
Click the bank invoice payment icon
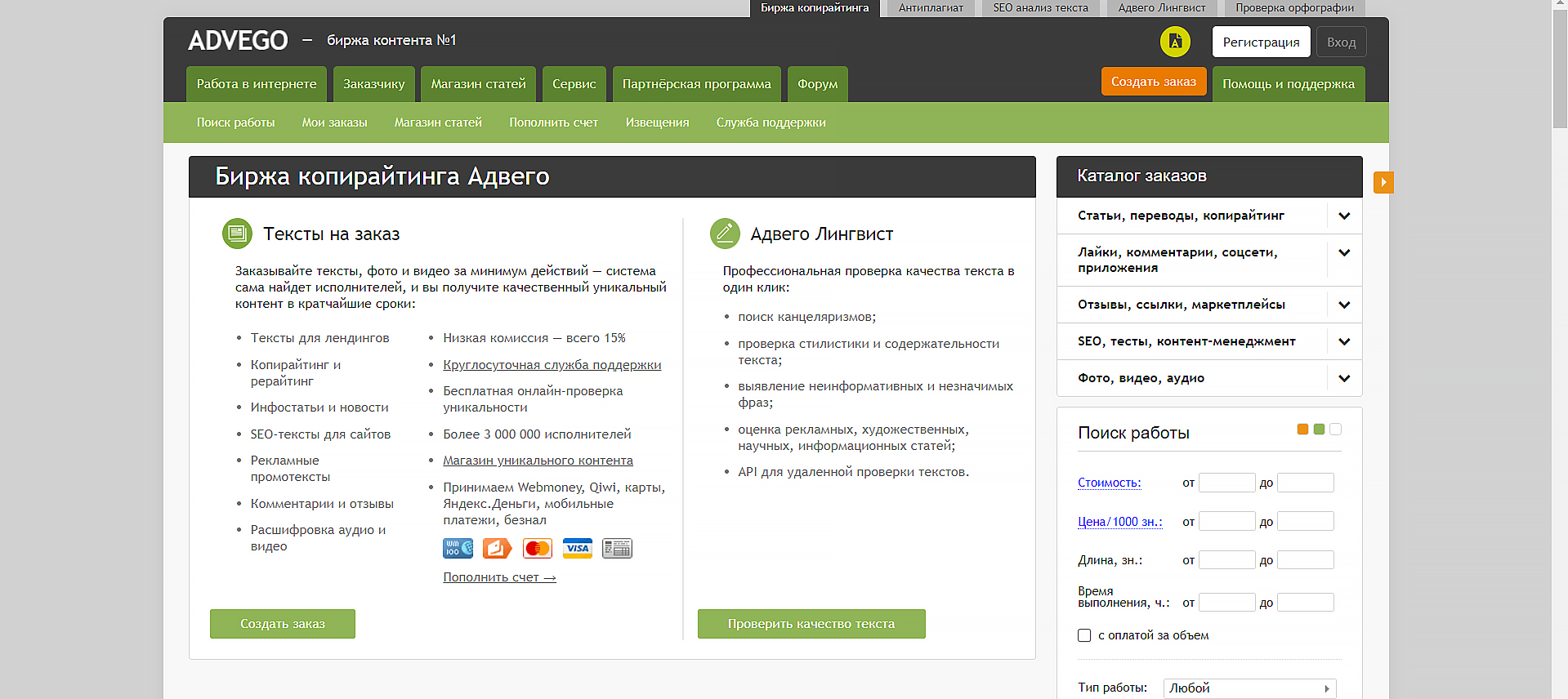(x=617, y=549)
